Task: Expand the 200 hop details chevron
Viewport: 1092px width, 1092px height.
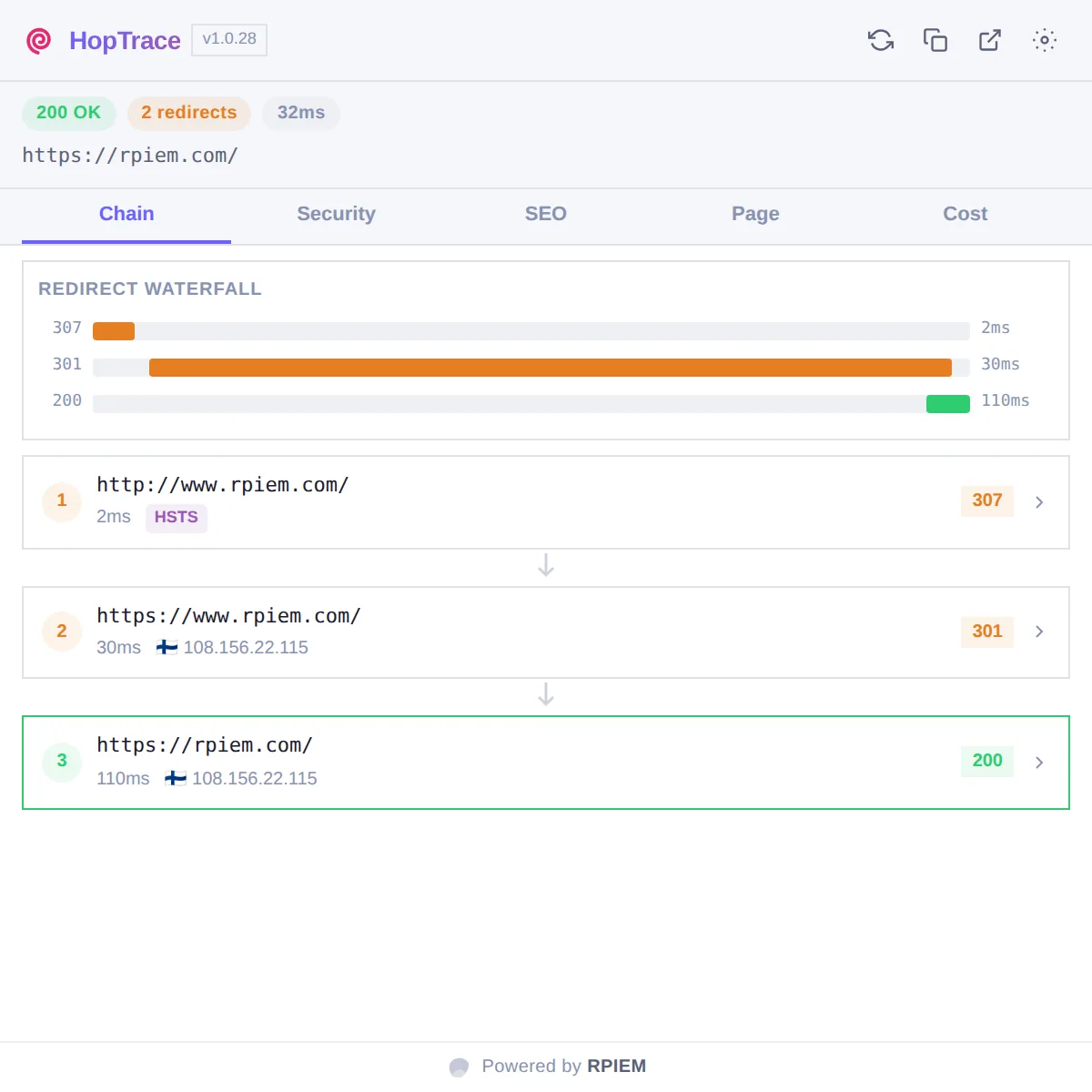Action: pos(1039,763)
